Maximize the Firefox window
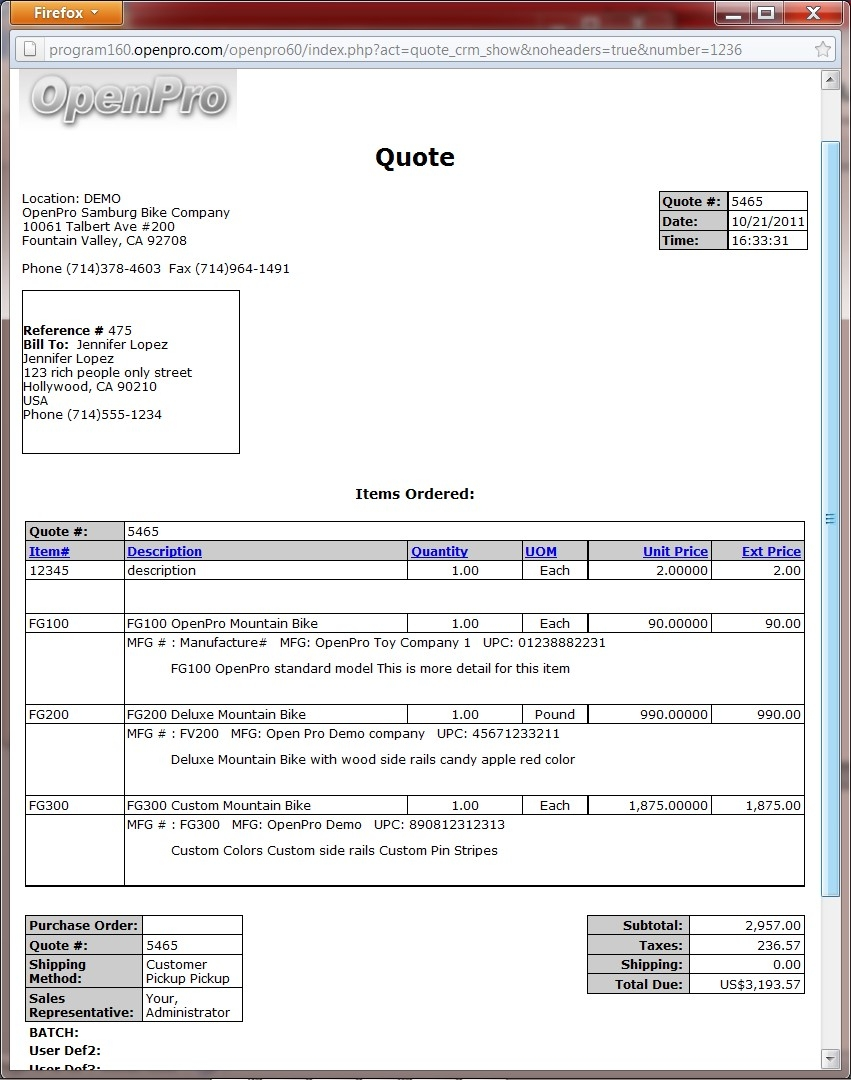The height and width of the screenshot is (1080, 851). pos(766,13)
